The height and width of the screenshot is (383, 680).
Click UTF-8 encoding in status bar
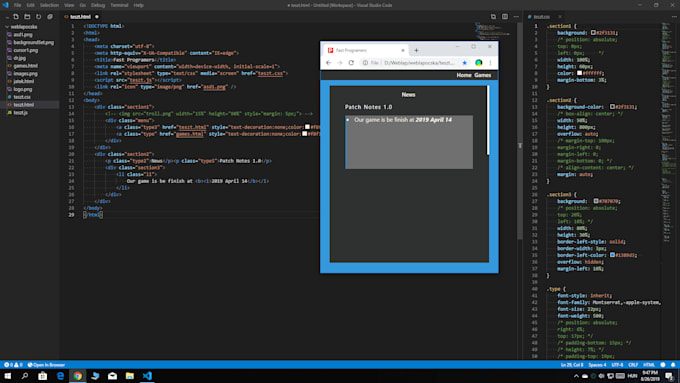tap(617, 365)
